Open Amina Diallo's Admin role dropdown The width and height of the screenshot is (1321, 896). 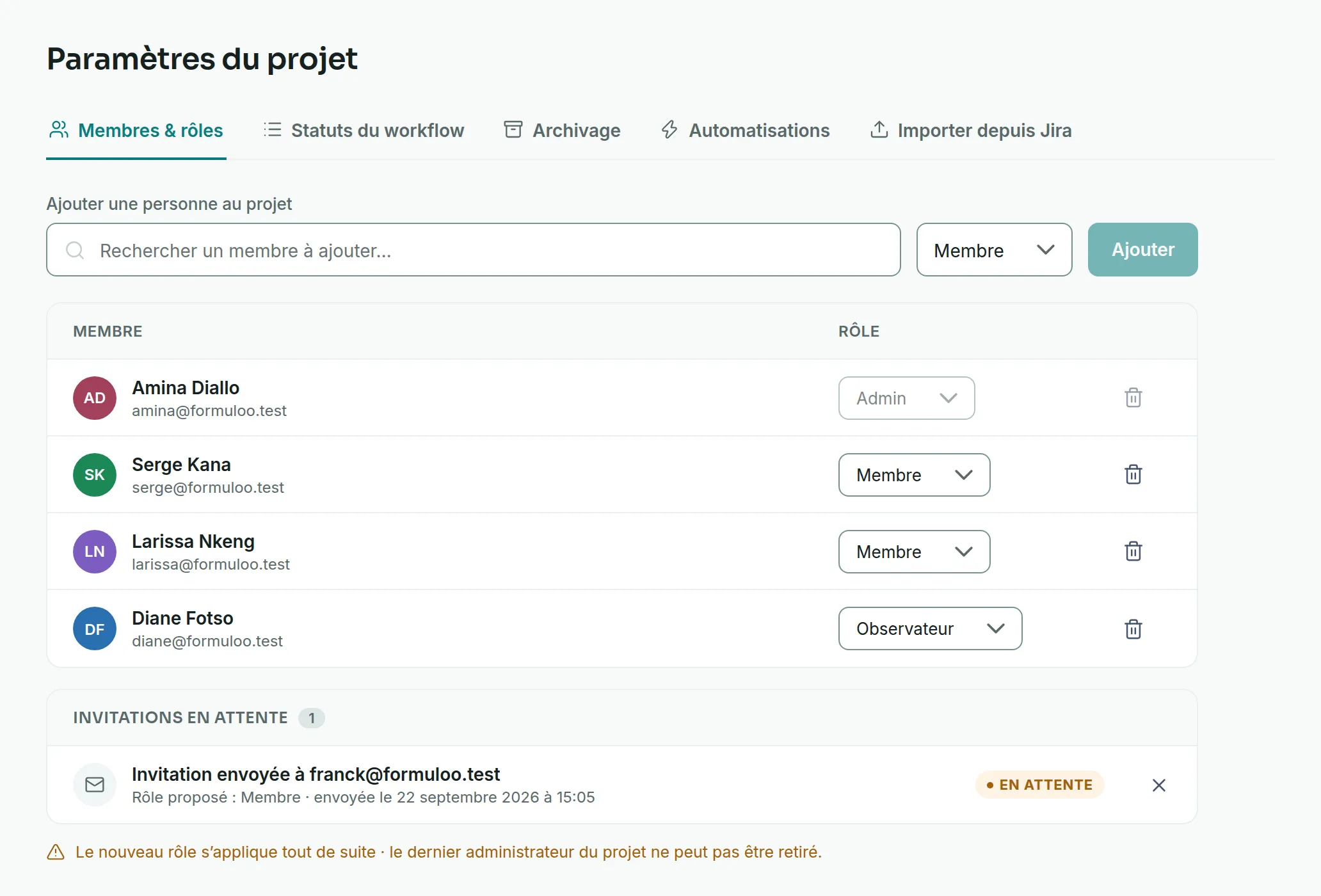coord(906,398)
